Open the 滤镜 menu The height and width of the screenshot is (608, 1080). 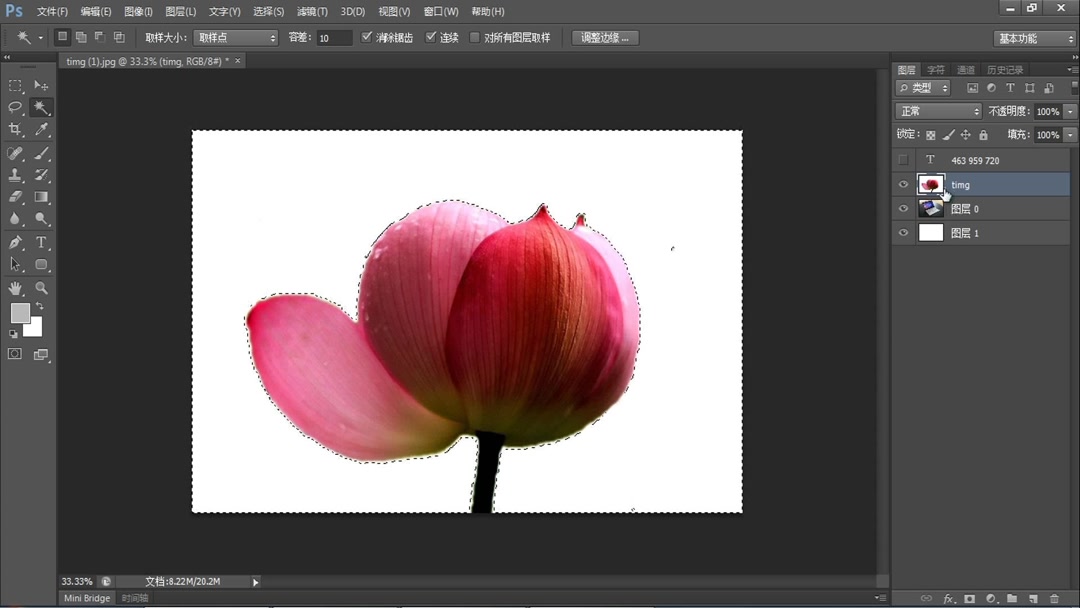[311, 11]
